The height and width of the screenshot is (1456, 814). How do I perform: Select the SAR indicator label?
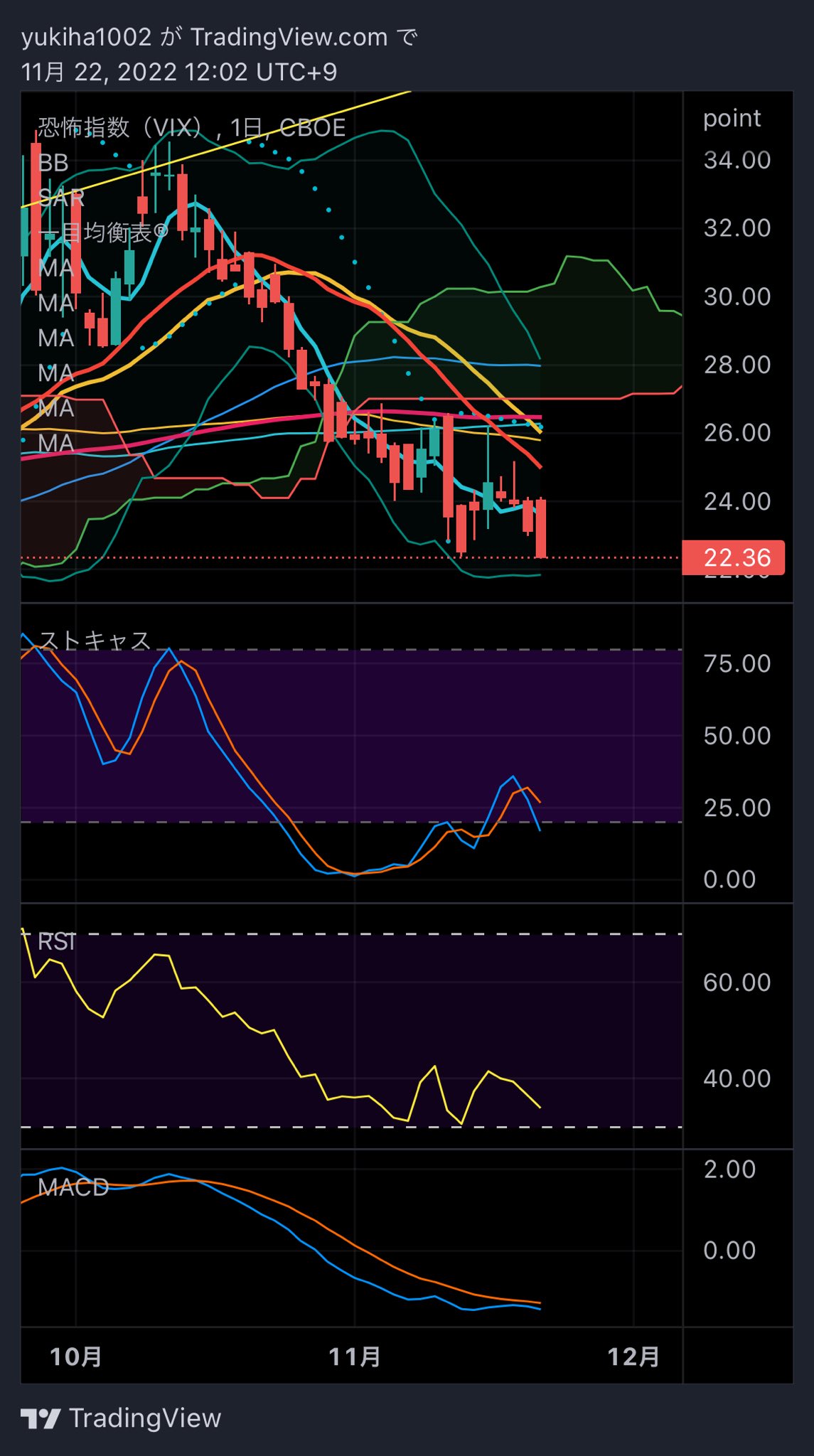[x=61, y=198]
